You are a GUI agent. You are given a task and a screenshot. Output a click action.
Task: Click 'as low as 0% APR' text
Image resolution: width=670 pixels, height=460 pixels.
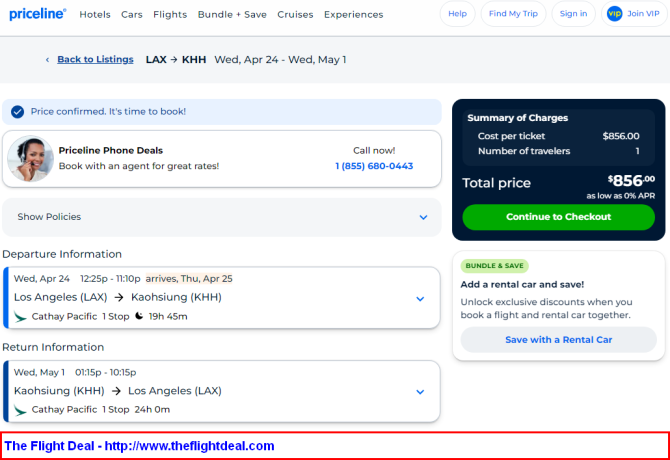620,196
